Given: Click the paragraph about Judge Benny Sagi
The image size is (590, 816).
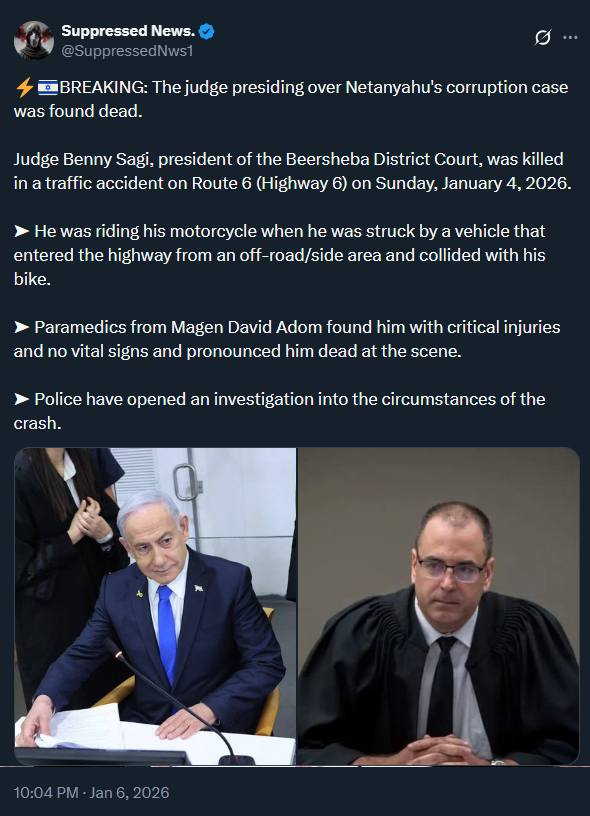Looking at the screenshot, I should [292, 171].
